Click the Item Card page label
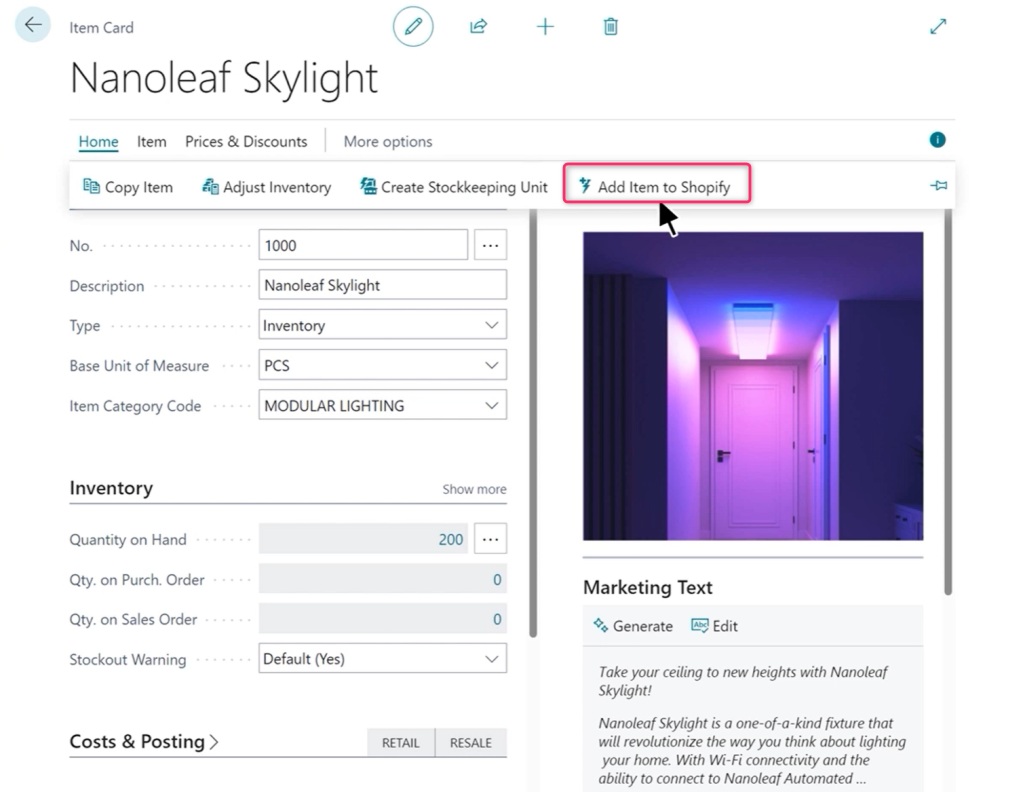 coord(101,27)
